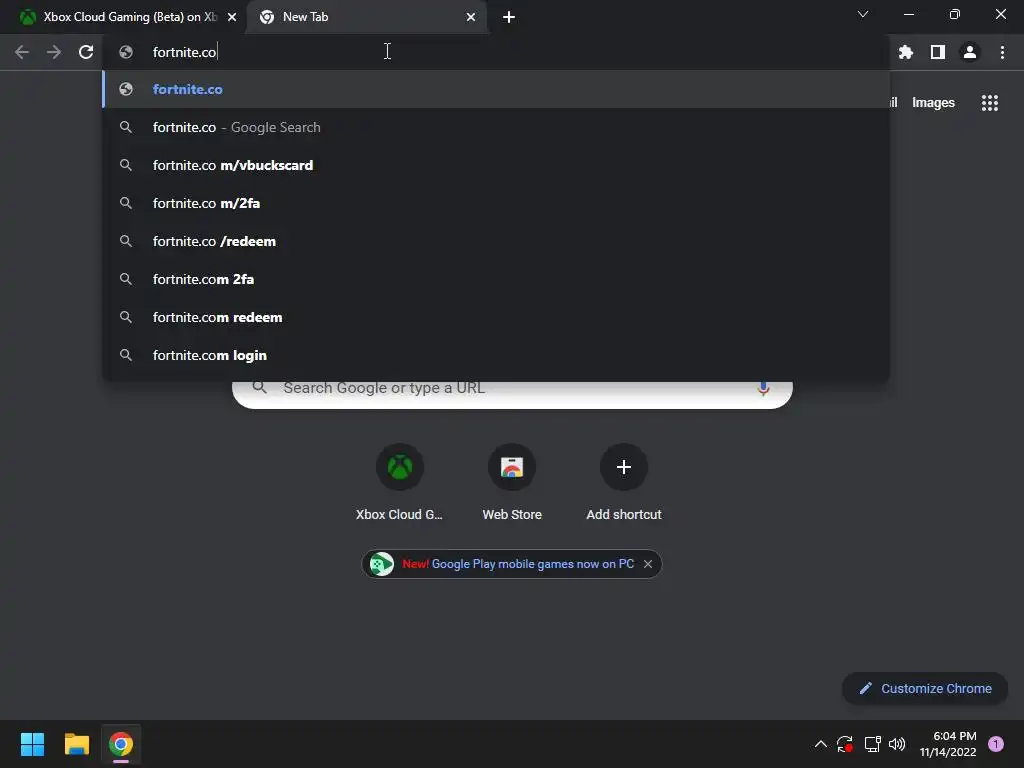1024x768 pixels.
Task: Open Chrome's three-dot menu
Action: click(x=1002, y=52)
